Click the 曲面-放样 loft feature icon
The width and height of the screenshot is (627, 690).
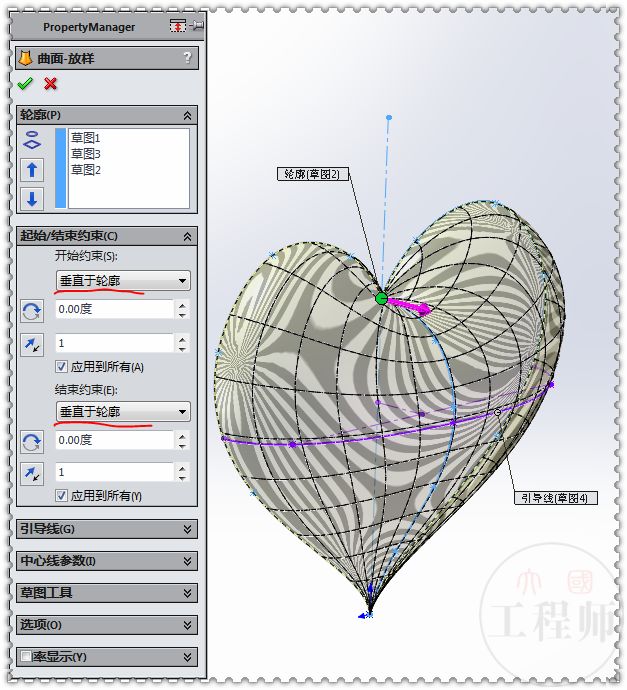[x=26, y=58]
